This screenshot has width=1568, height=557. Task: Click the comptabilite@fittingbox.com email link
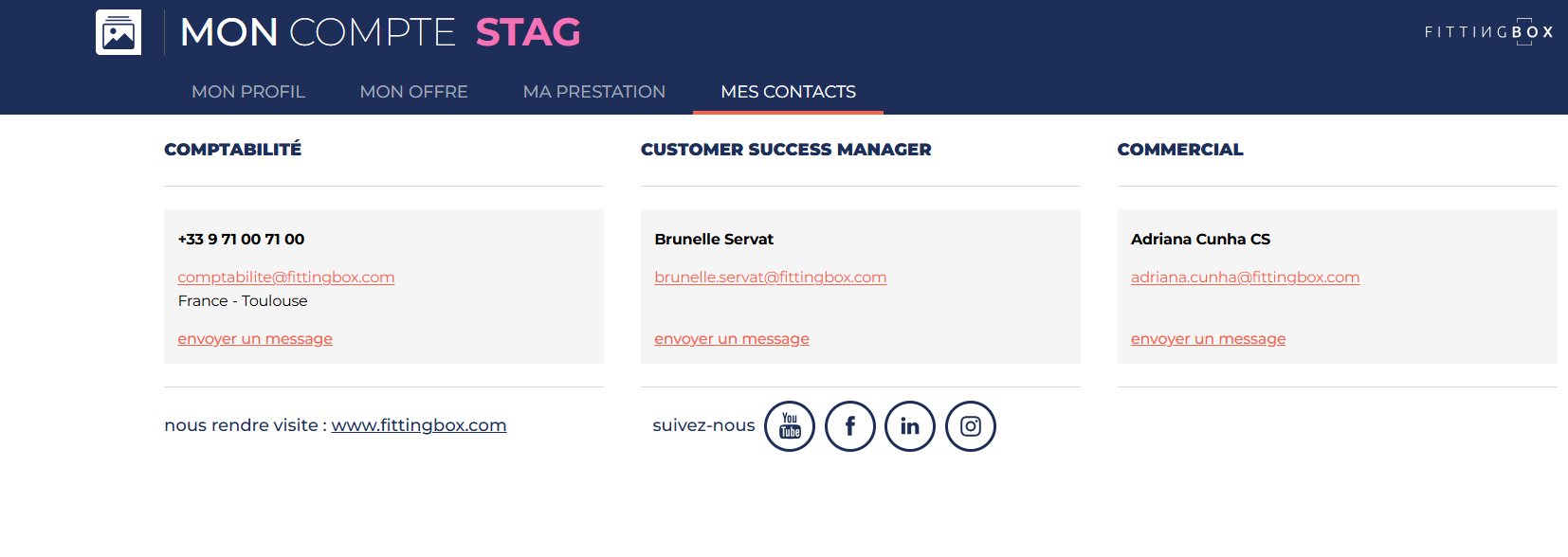point(286,278)
